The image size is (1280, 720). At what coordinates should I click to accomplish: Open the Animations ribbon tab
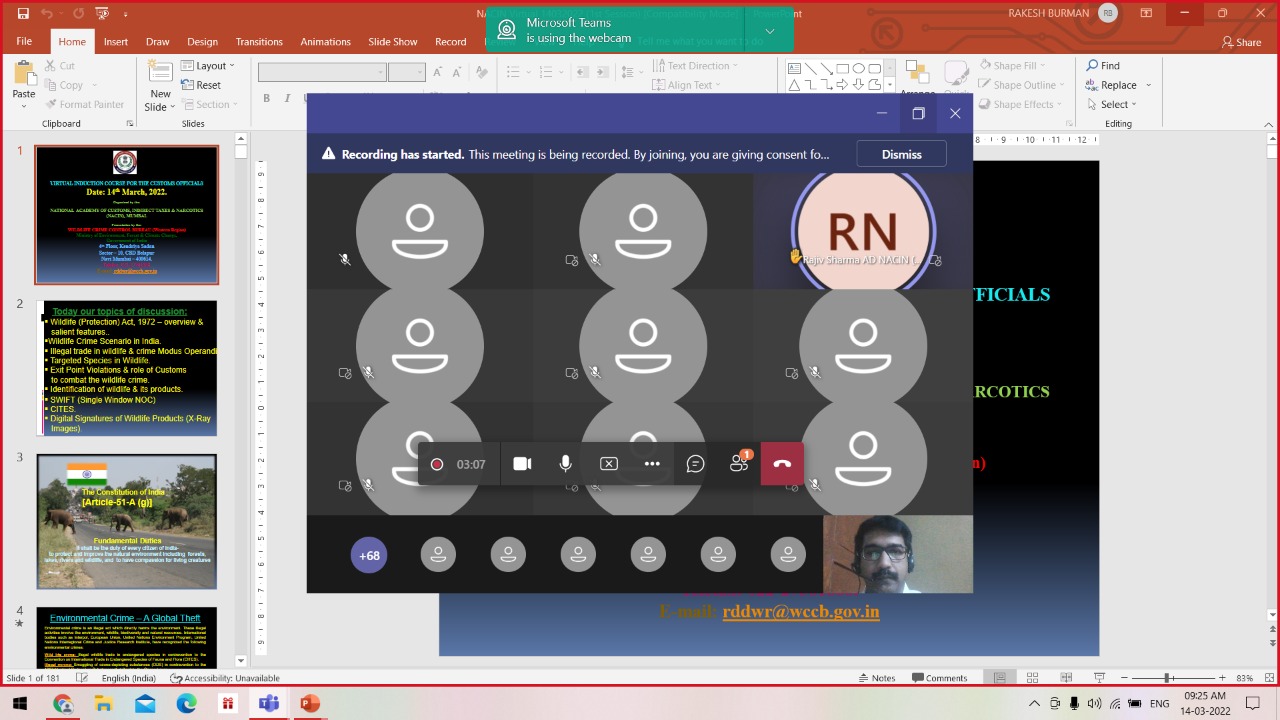pos(325,41)
